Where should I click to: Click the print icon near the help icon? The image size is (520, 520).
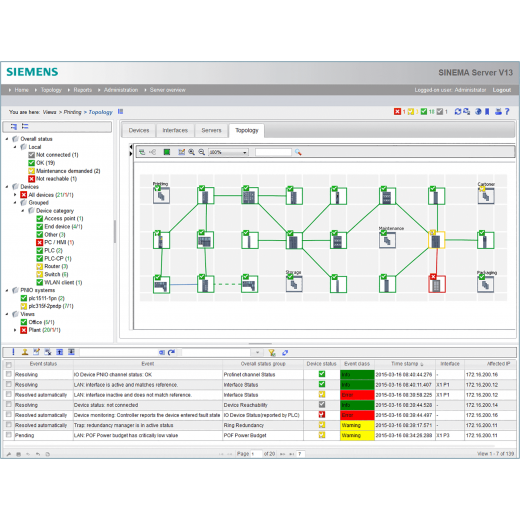[x=498, y=112]
